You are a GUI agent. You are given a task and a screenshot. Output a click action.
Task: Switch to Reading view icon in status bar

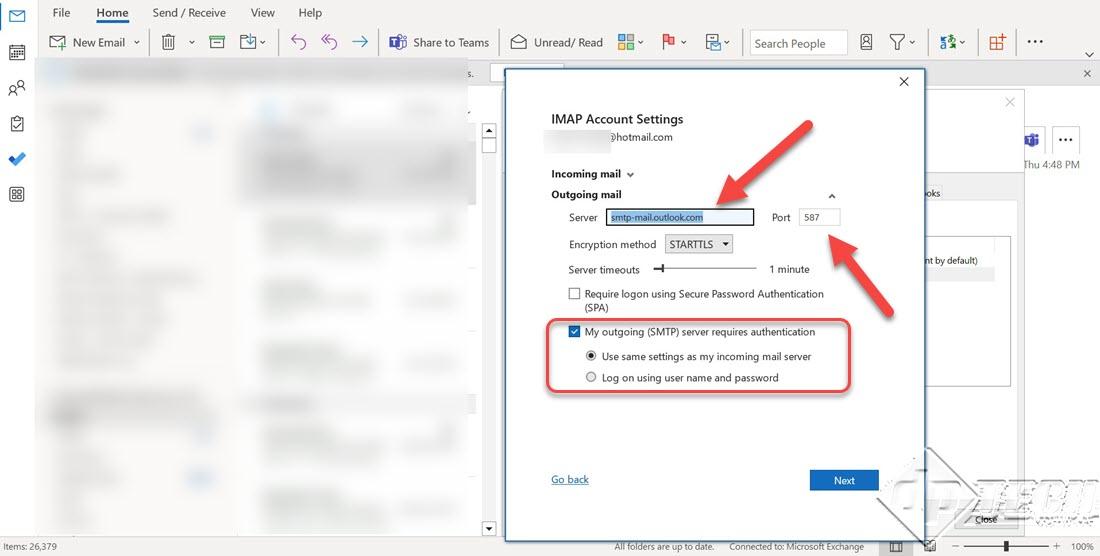click(930, 546)
